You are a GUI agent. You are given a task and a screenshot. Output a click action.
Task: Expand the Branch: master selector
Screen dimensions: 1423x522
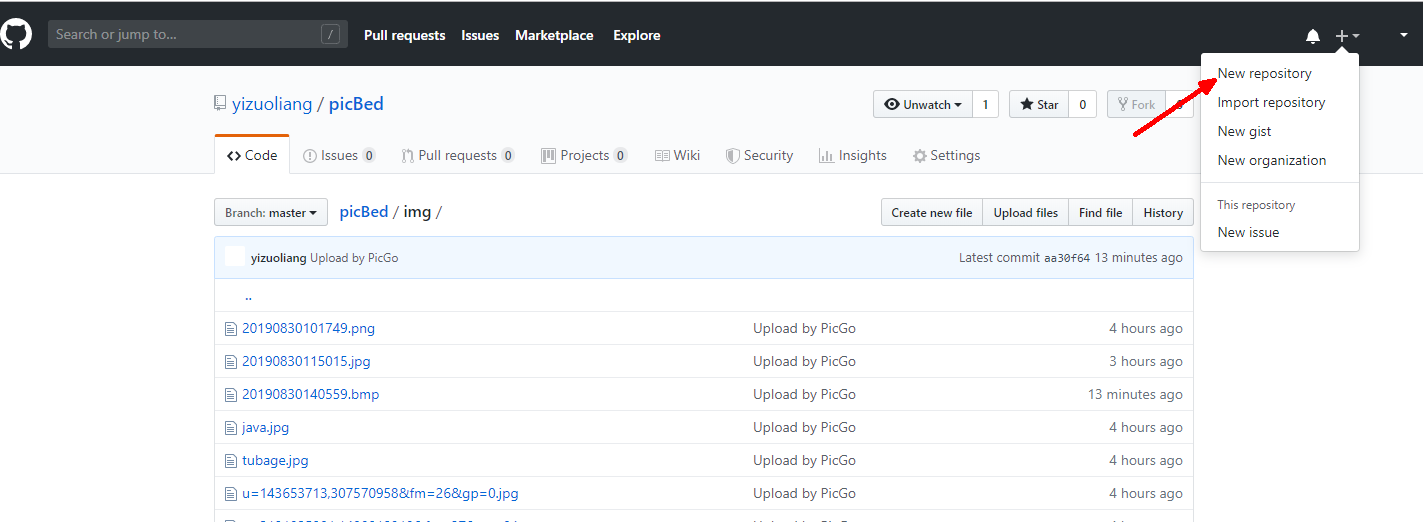click(x=271, y=212)
